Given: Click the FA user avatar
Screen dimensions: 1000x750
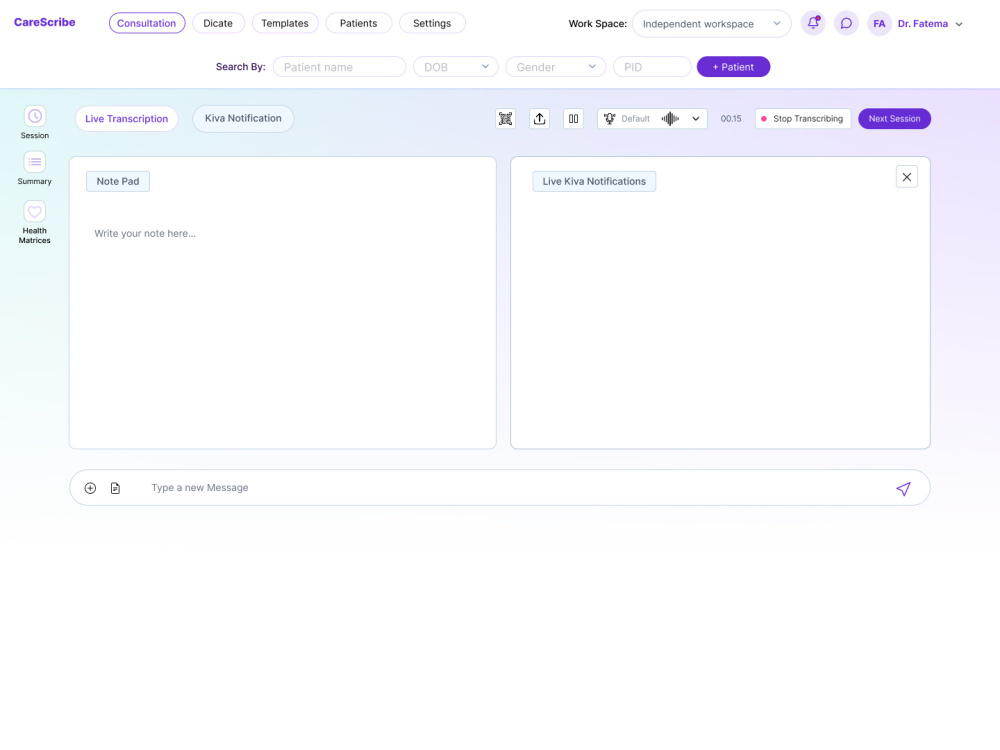Looking at the screenshot, I should pyautogui.click(x=879, y=24).
